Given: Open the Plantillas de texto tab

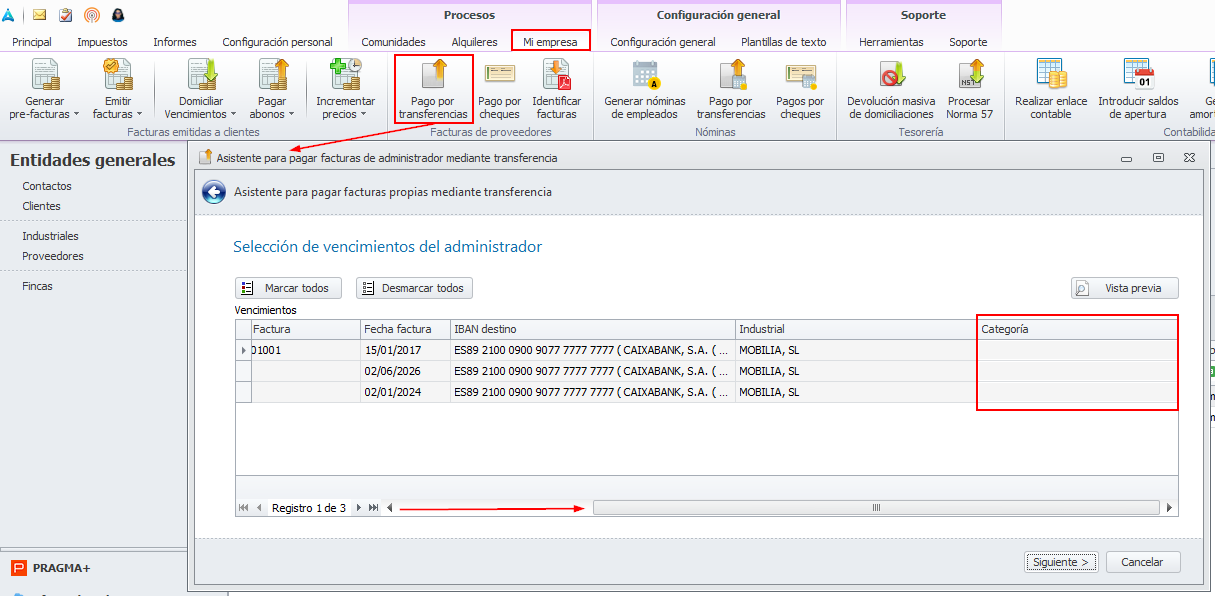Looking at the screenshot, I should (x=784, y=42).
